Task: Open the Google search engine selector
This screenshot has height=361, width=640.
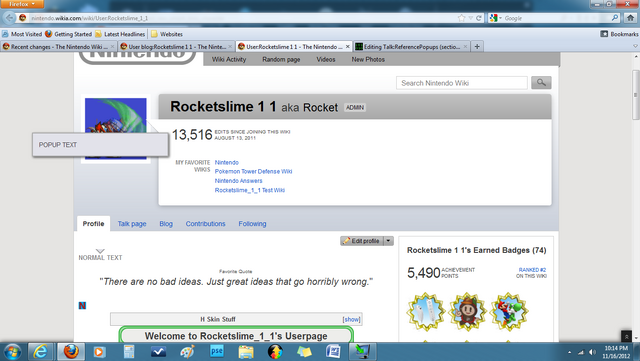Action: 496,18
